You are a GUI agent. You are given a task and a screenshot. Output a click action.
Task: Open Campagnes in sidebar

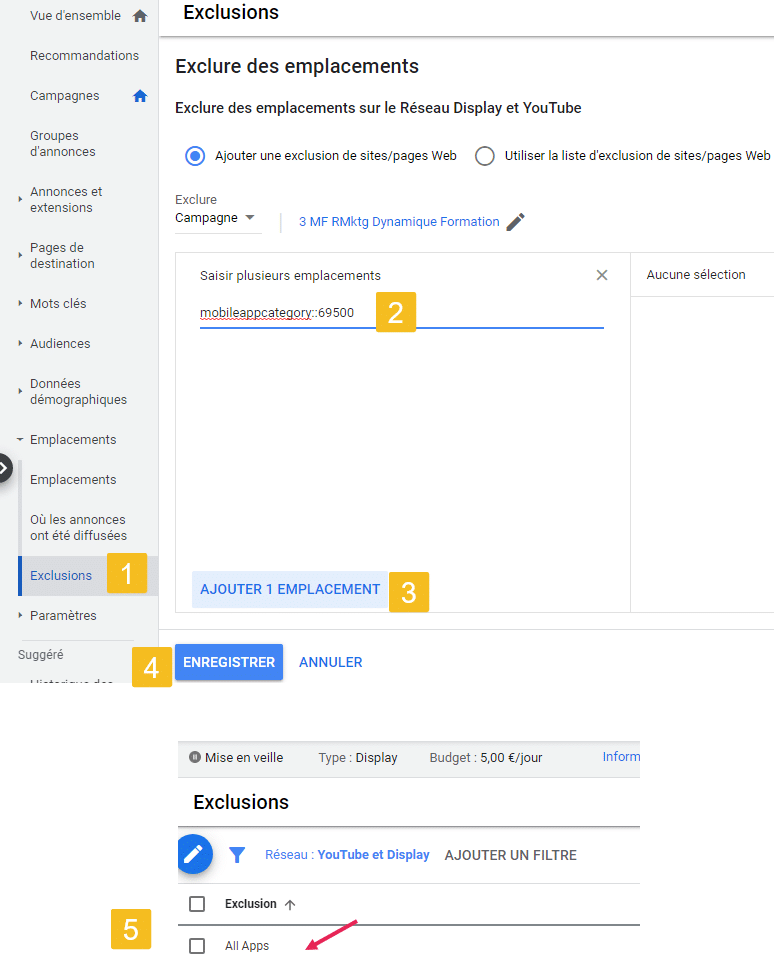[x=65, y=96]
